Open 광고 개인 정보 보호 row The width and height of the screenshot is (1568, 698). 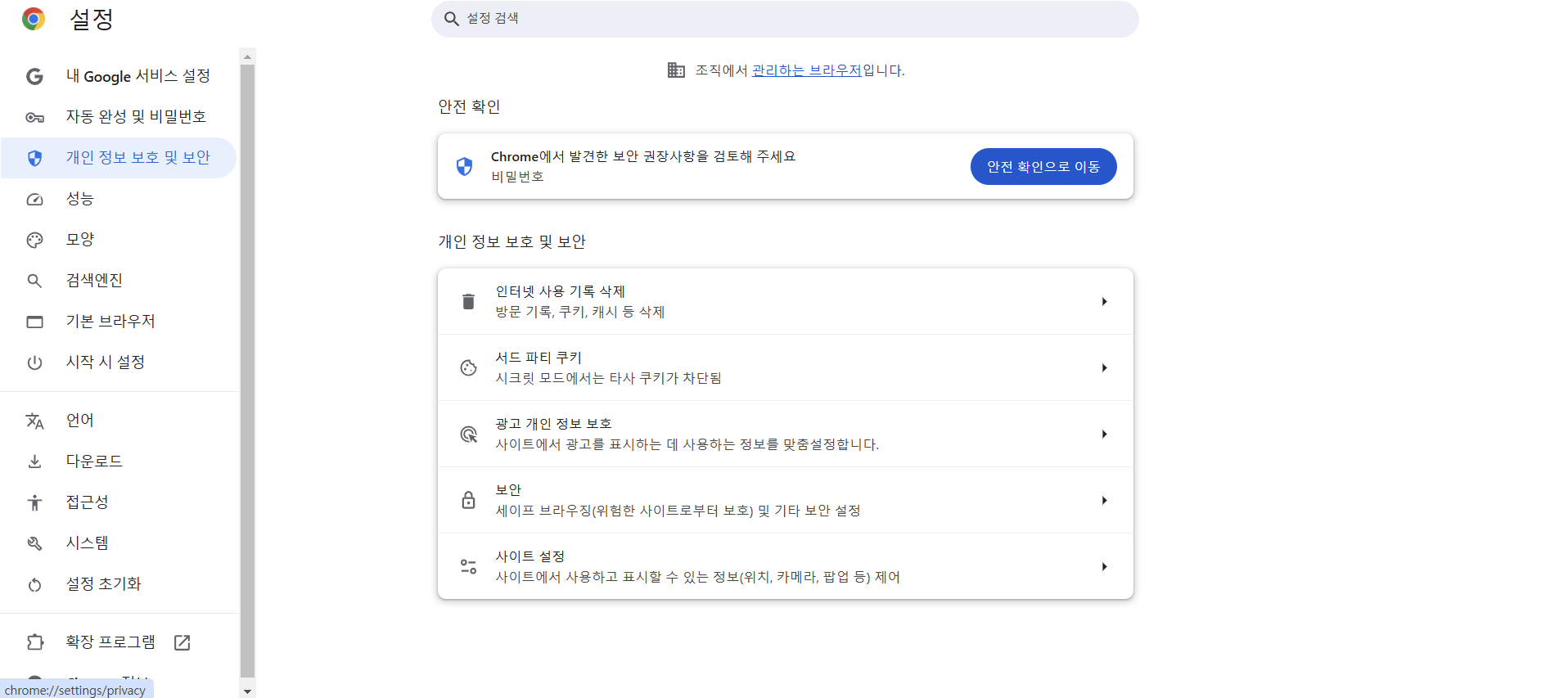786,434
